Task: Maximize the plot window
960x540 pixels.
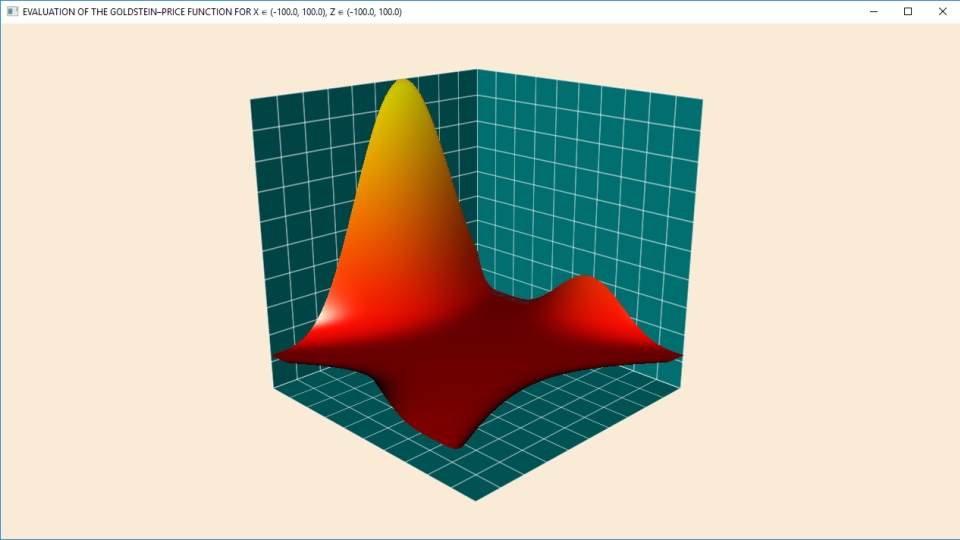Action: coord(908,12)
